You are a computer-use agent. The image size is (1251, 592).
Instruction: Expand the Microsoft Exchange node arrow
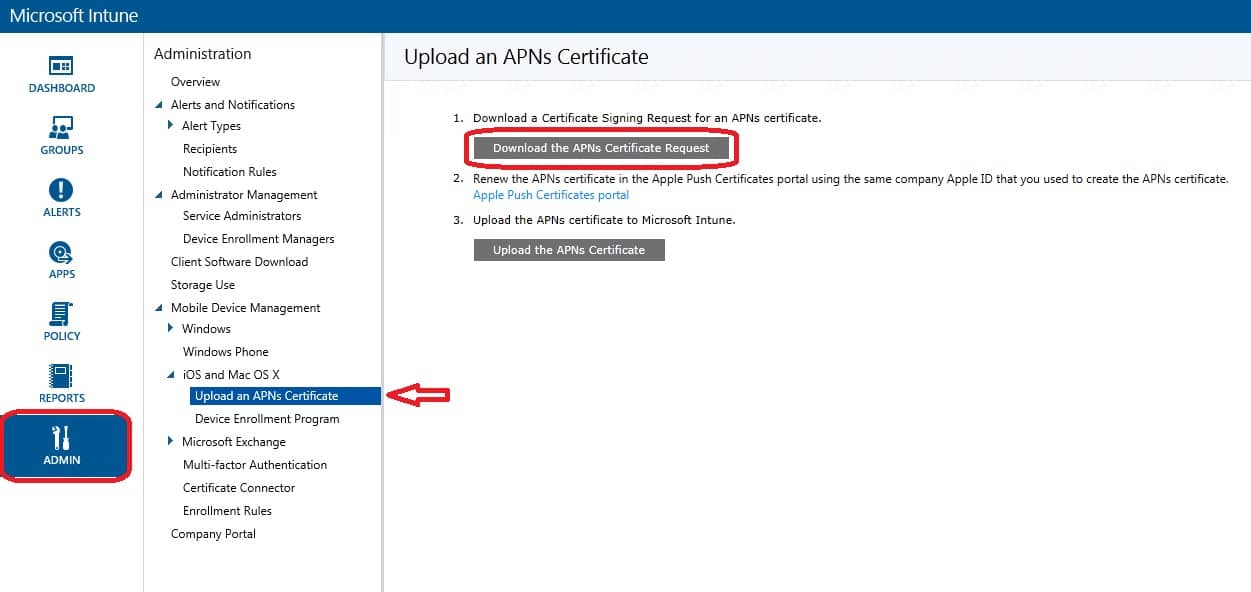[171, 442]
